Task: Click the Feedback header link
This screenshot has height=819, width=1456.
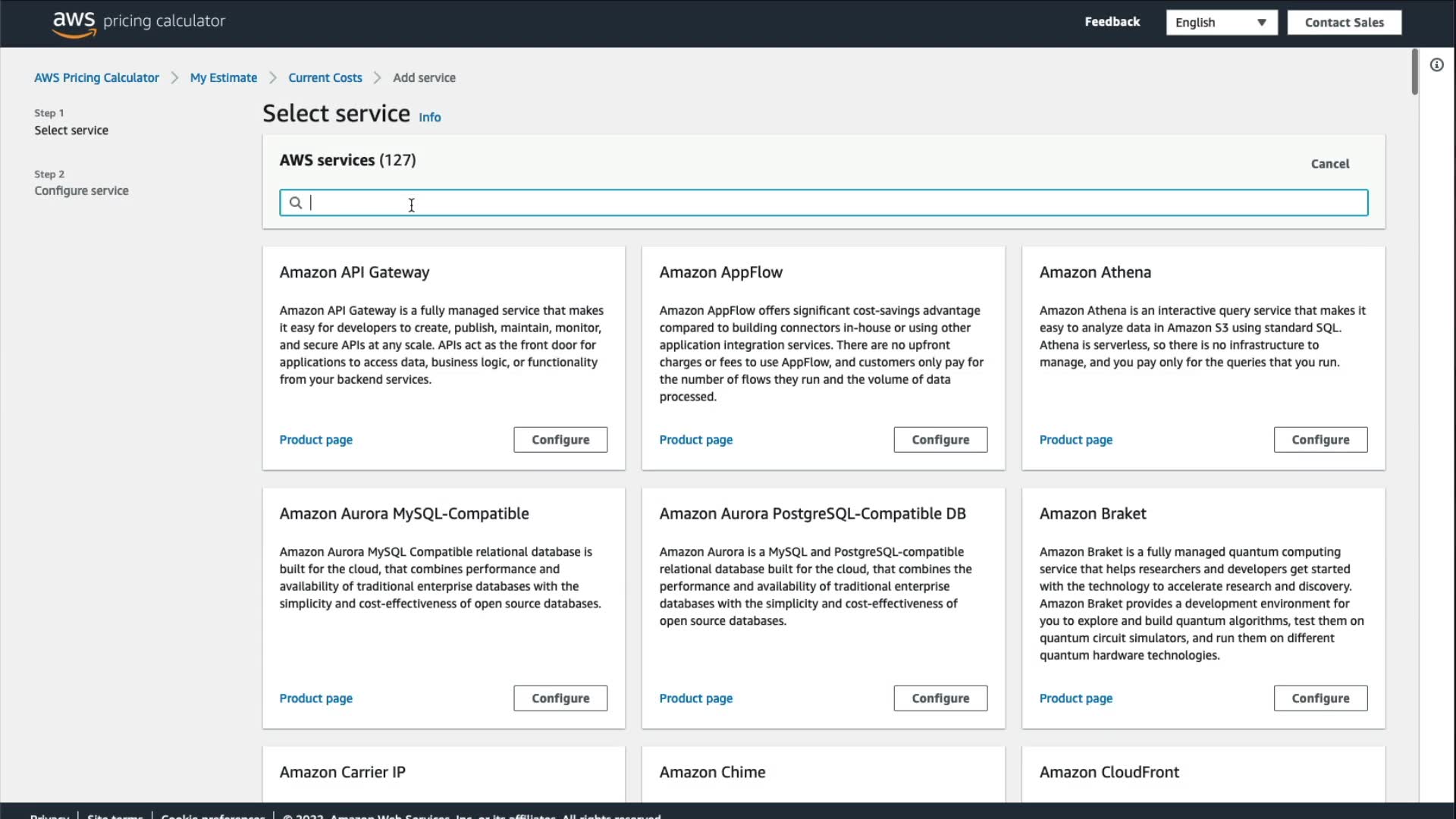Action: 1112,22
